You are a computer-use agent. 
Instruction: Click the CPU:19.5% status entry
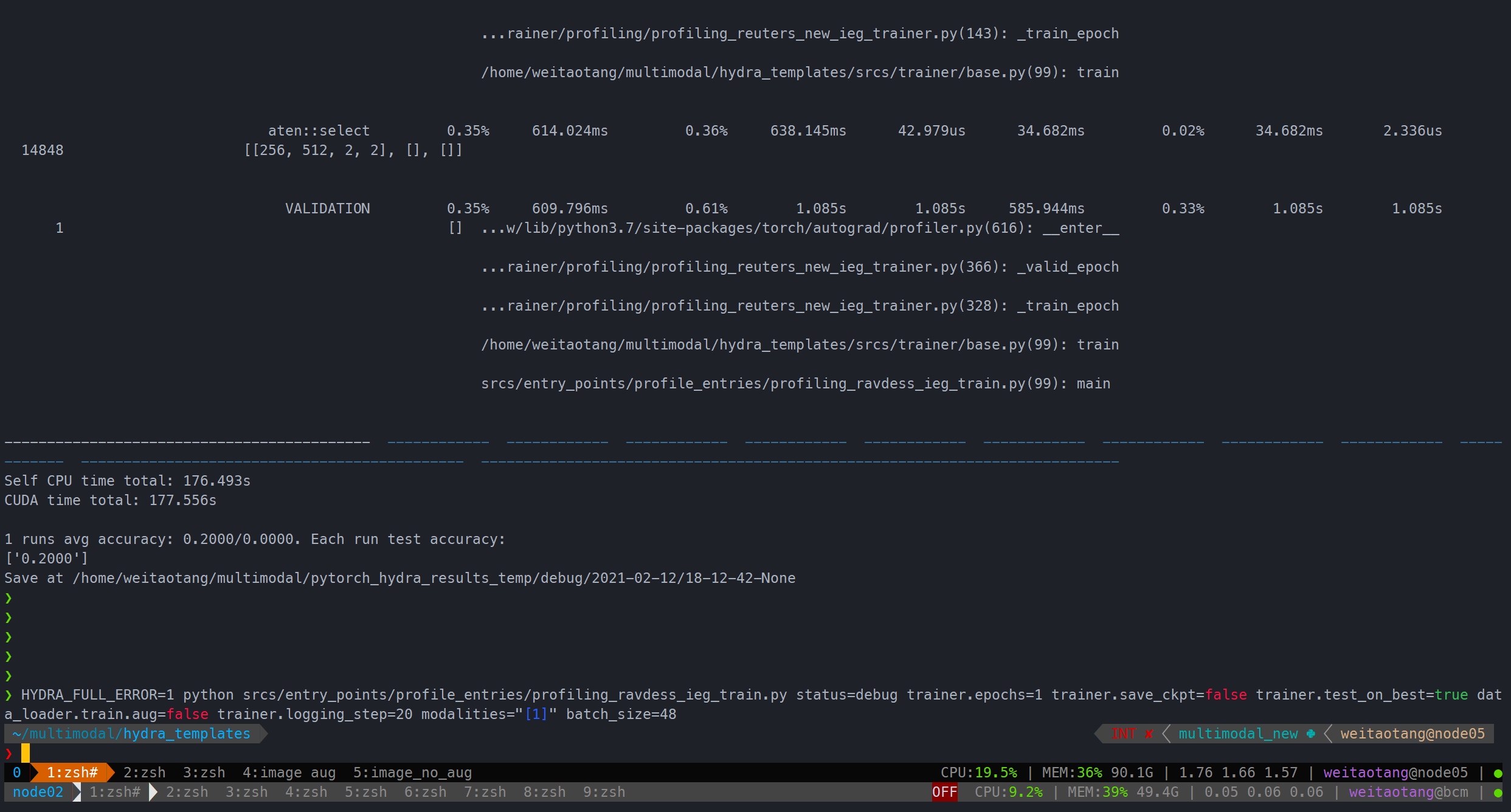point(979,772)
